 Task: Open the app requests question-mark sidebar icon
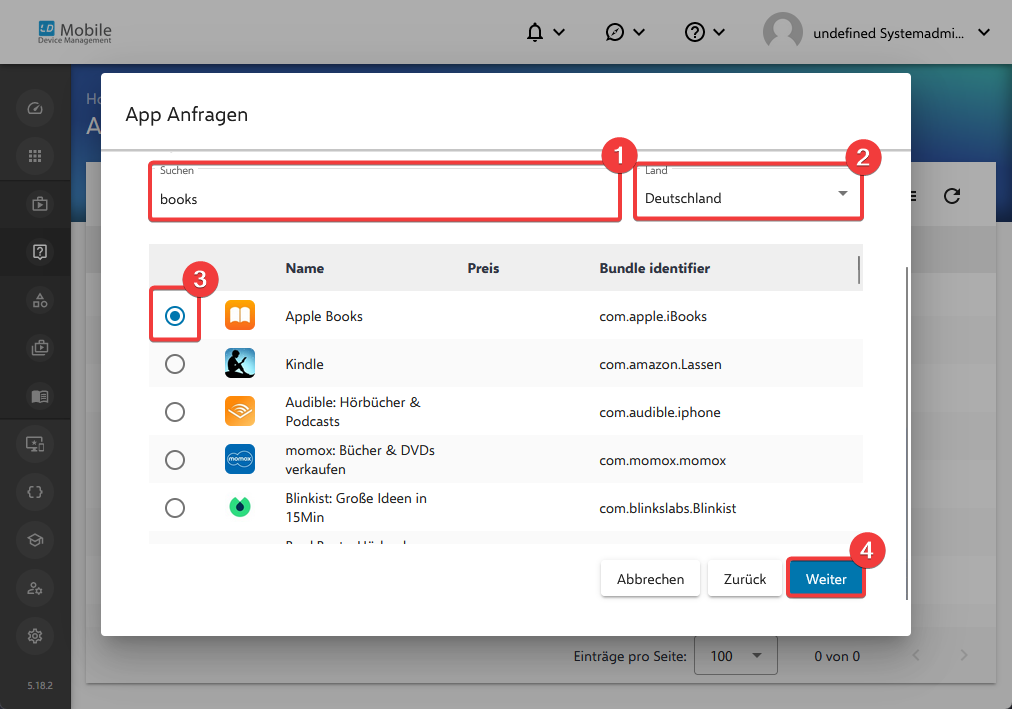pyautogui.click(x=39, y=252)
